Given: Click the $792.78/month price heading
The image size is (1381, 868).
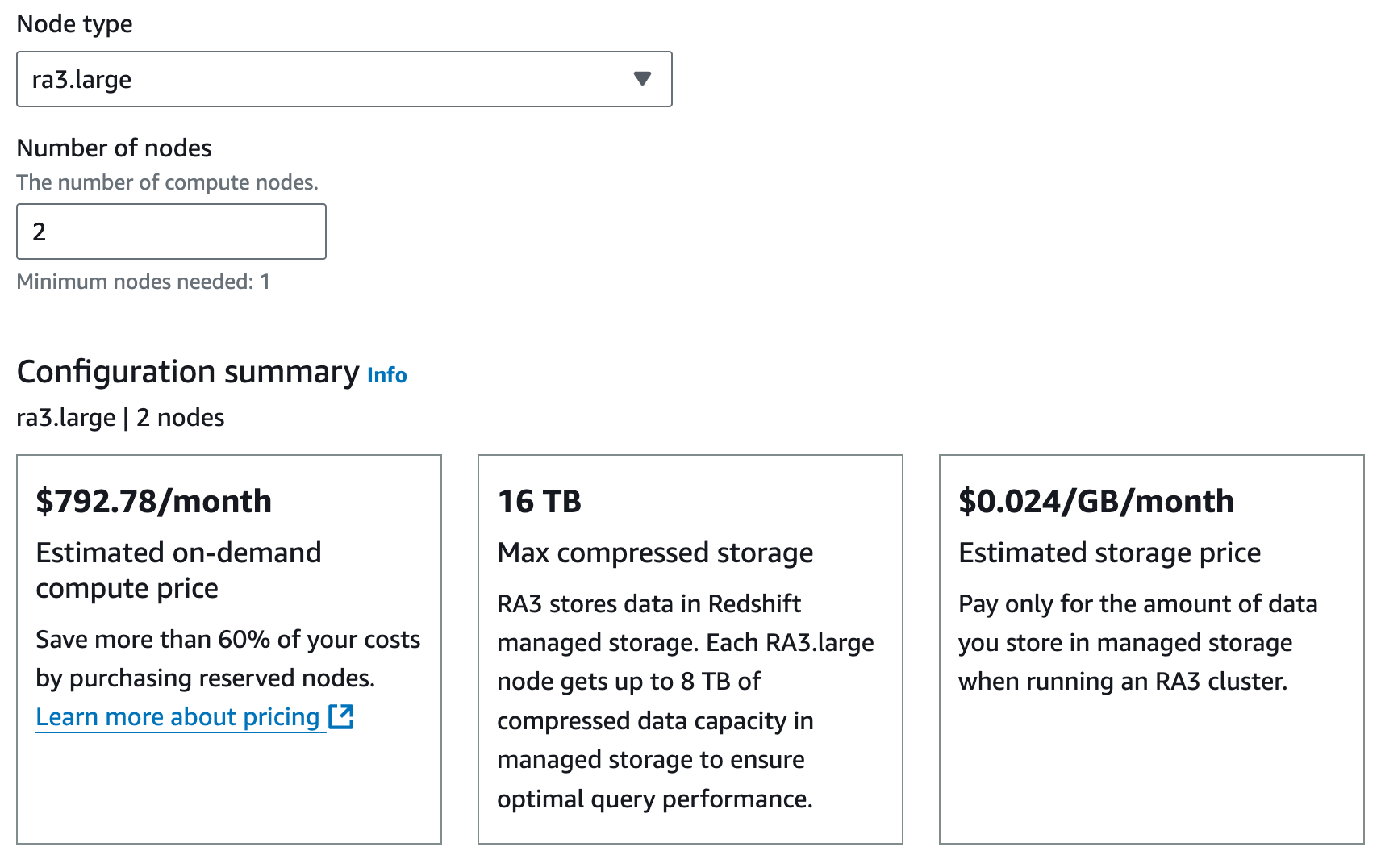Looking at the screenshot, I should pyautogui.click(x=153, y=501).
